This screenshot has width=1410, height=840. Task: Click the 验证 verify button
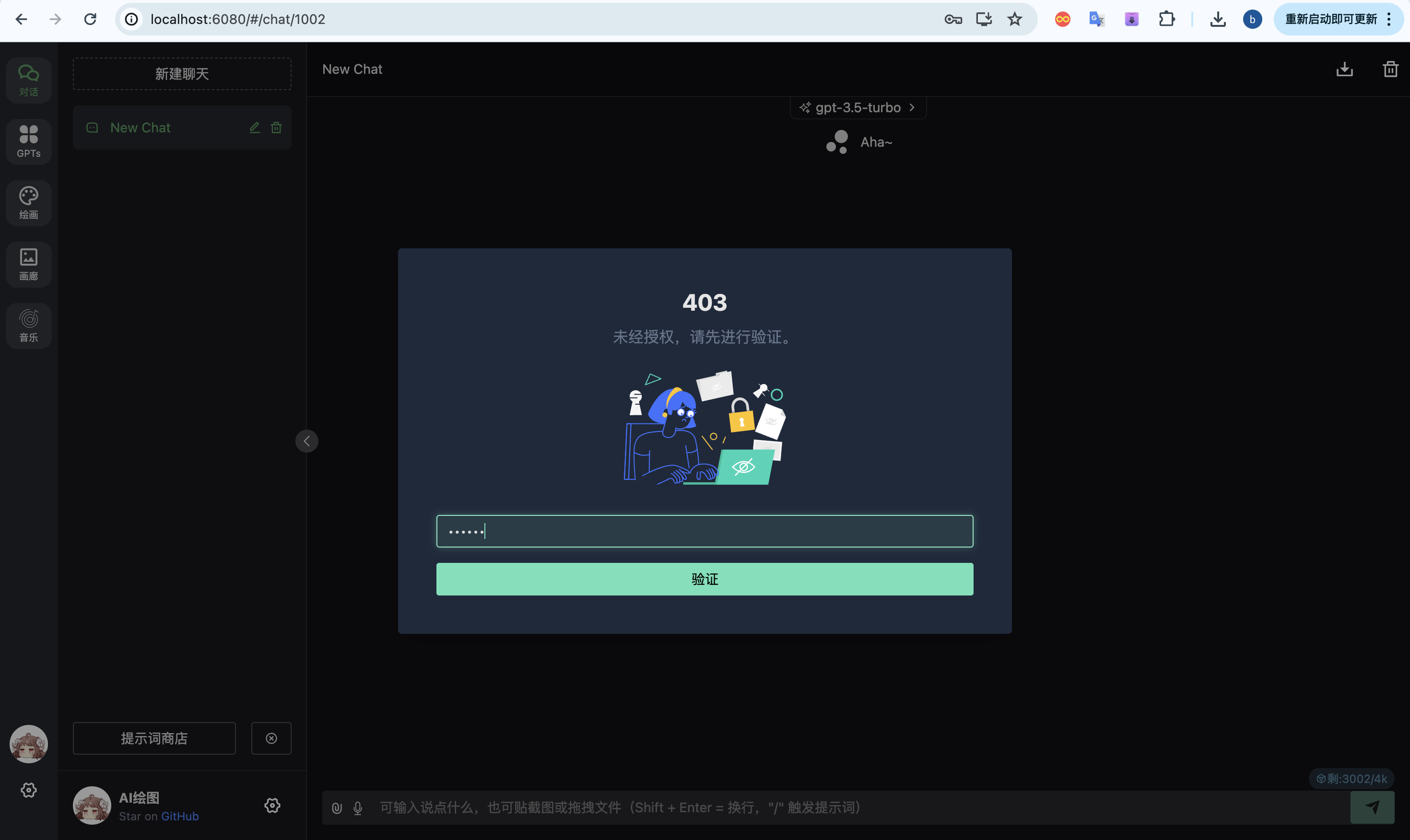coord(704,579)
